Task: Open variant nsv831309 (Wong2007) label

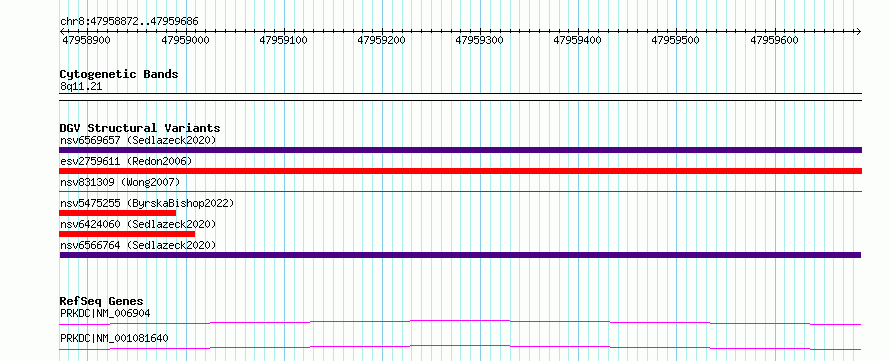Action: pos(120,182)
